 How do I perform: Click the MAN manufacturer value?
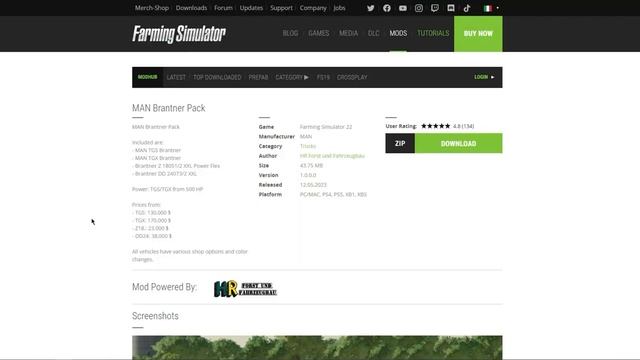coord(306,137)
